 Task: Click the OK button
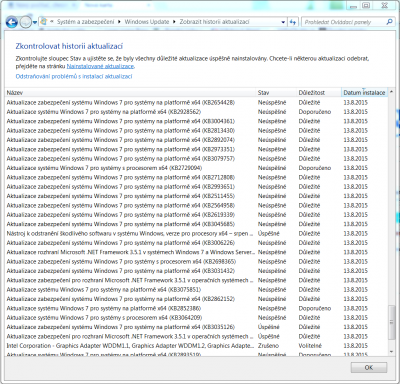(369, 367)
